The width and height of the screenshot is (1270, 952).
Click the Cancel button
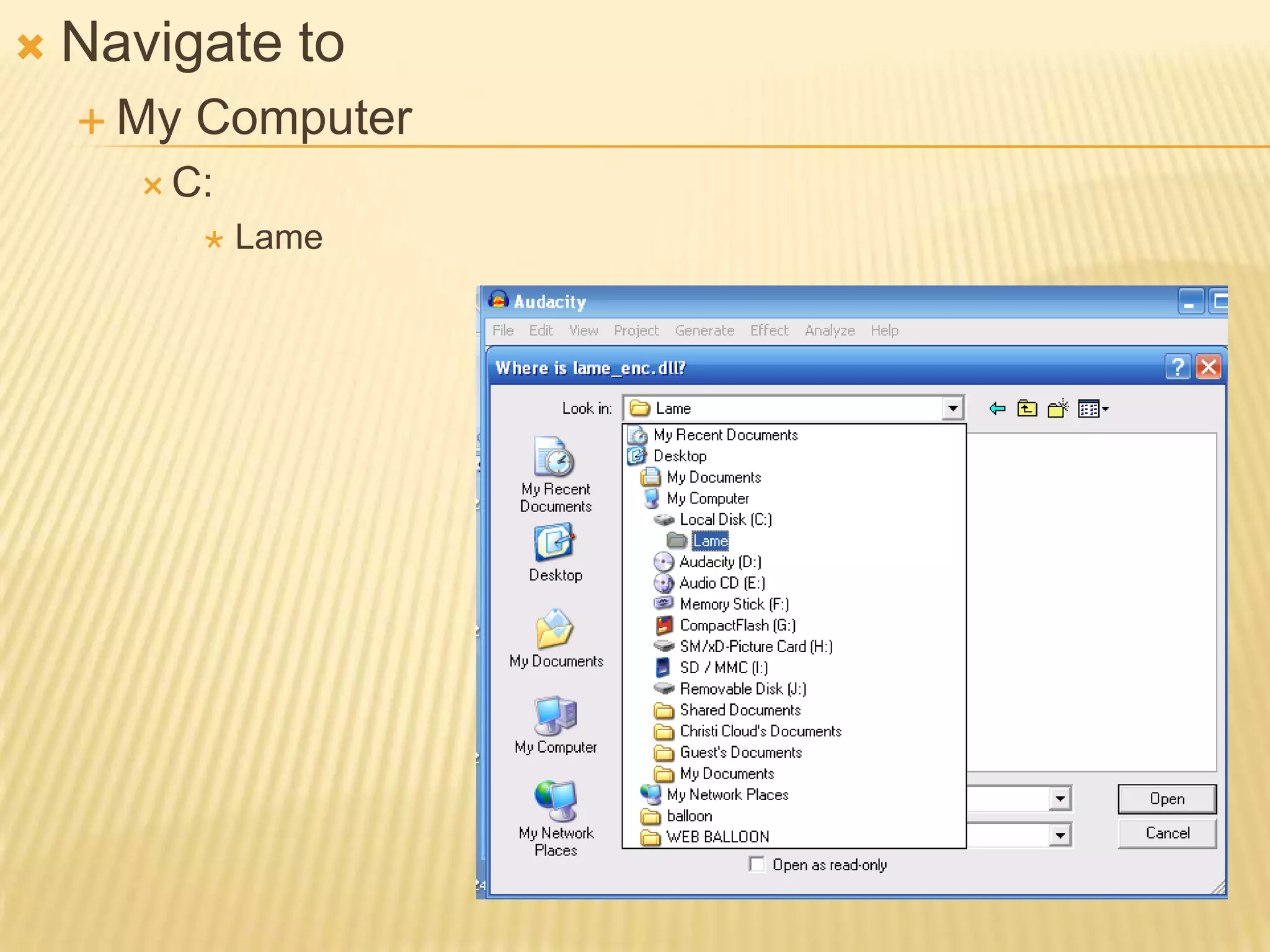[1166, 833]
